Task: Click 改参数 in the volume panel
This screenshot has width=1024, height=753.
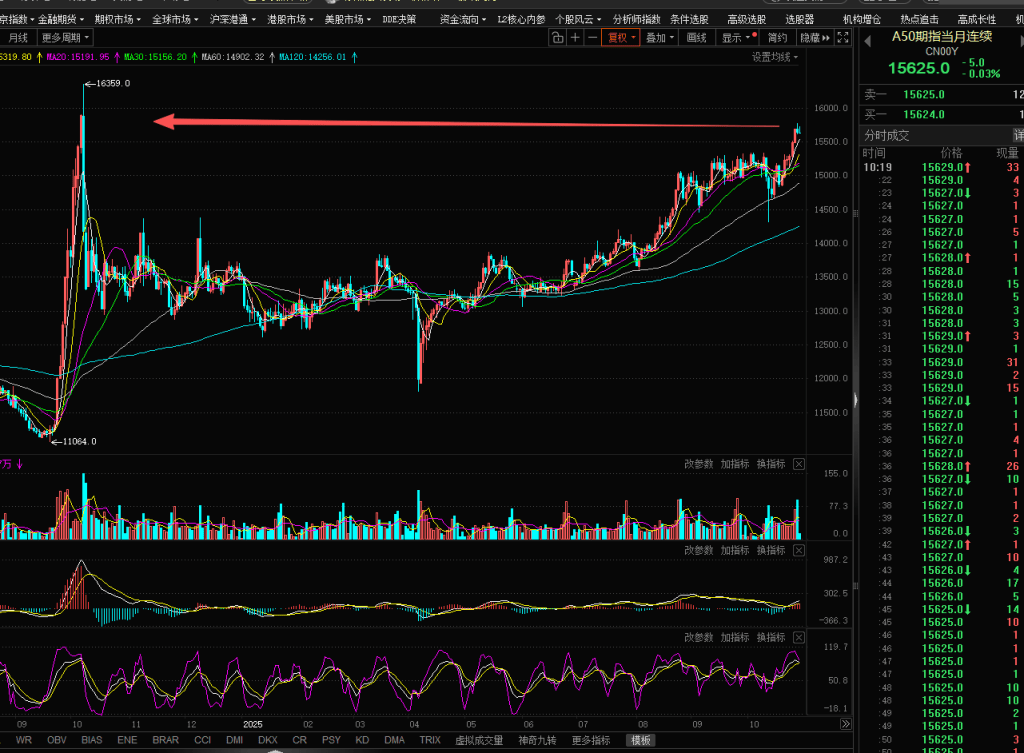Action: (x=699, y=464)
